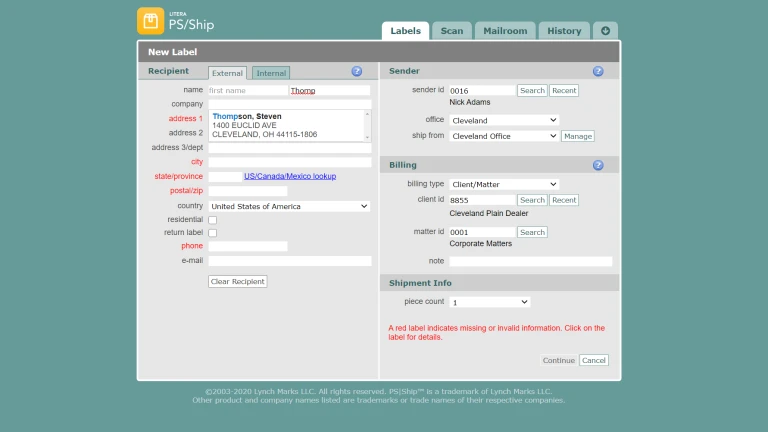Viewport: 768px width, 432px height.
Task: Click the red postal/zip label
Action: (x=186, y=191)
